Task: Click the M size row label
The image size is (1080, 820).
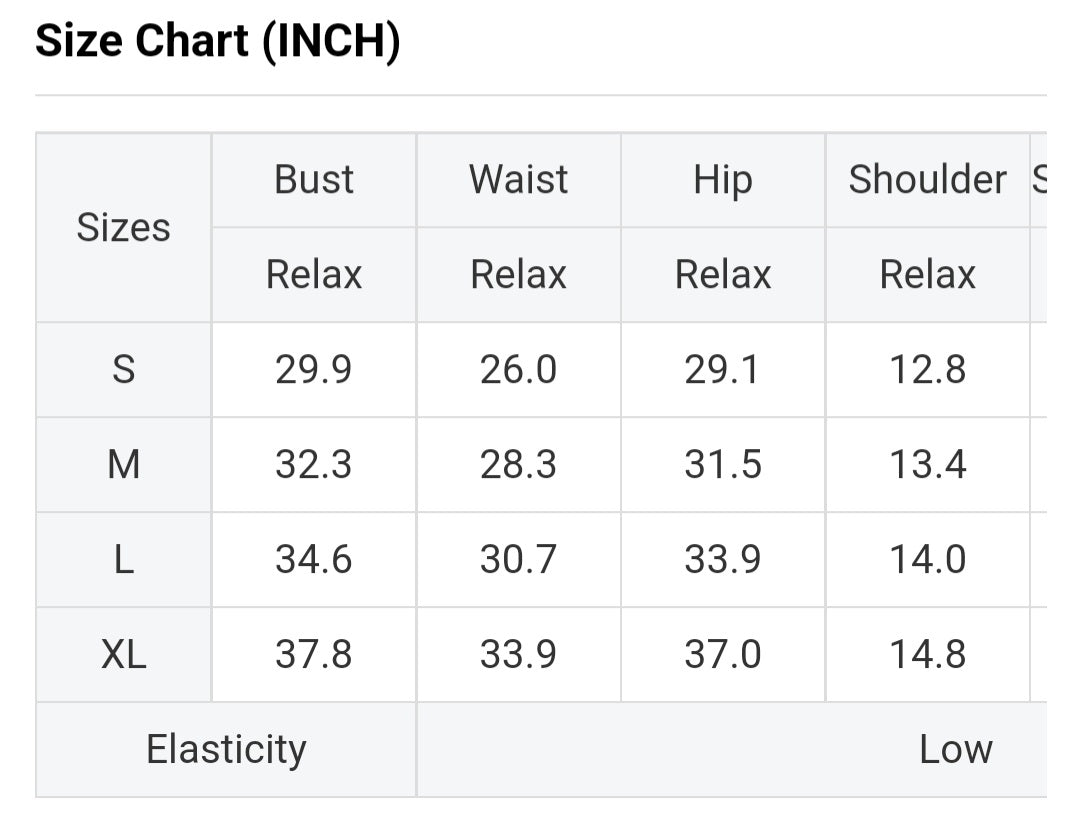Action: coord(123,465)
